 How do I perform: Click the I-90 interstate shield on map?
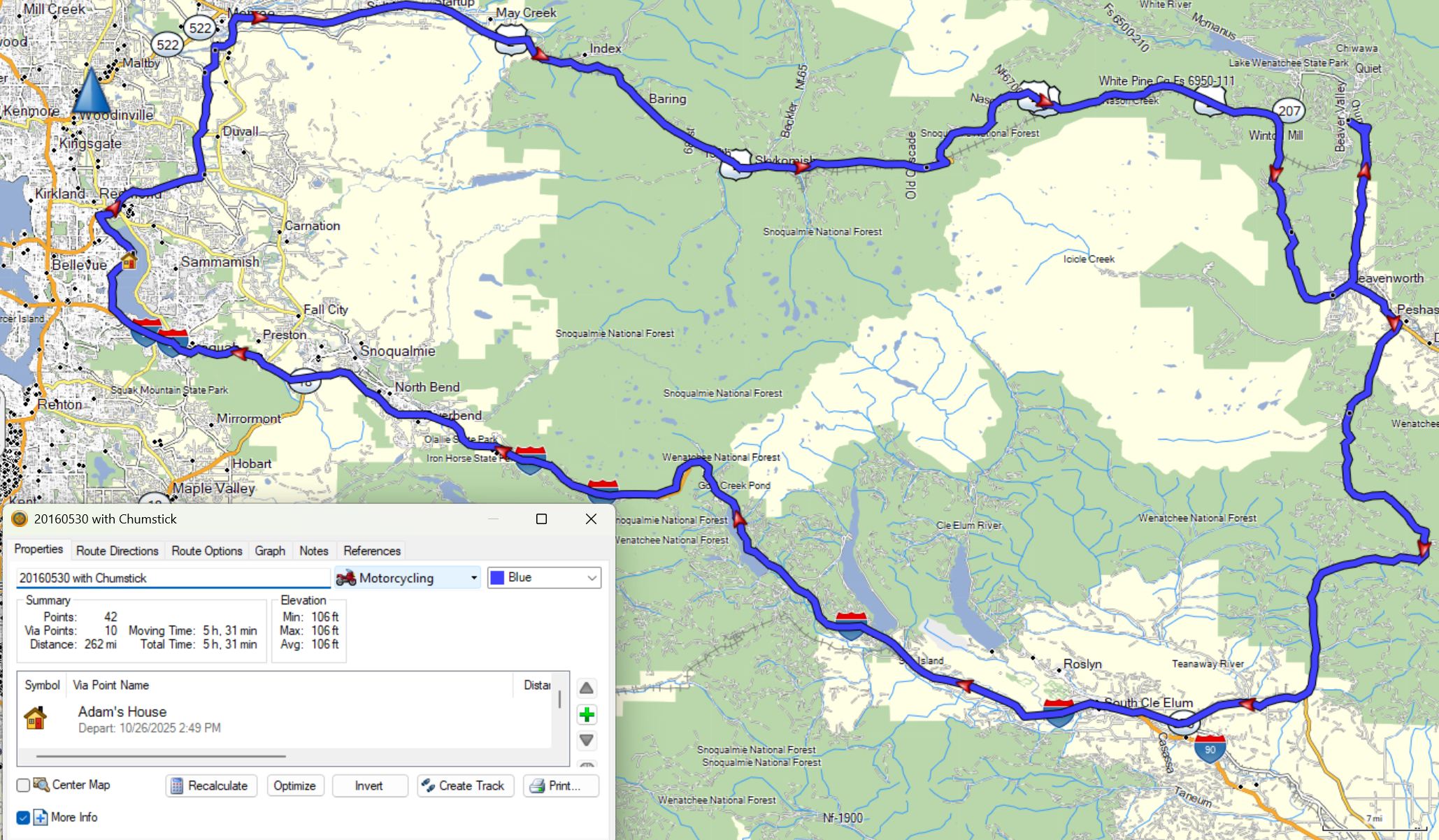coord(1210,748)
